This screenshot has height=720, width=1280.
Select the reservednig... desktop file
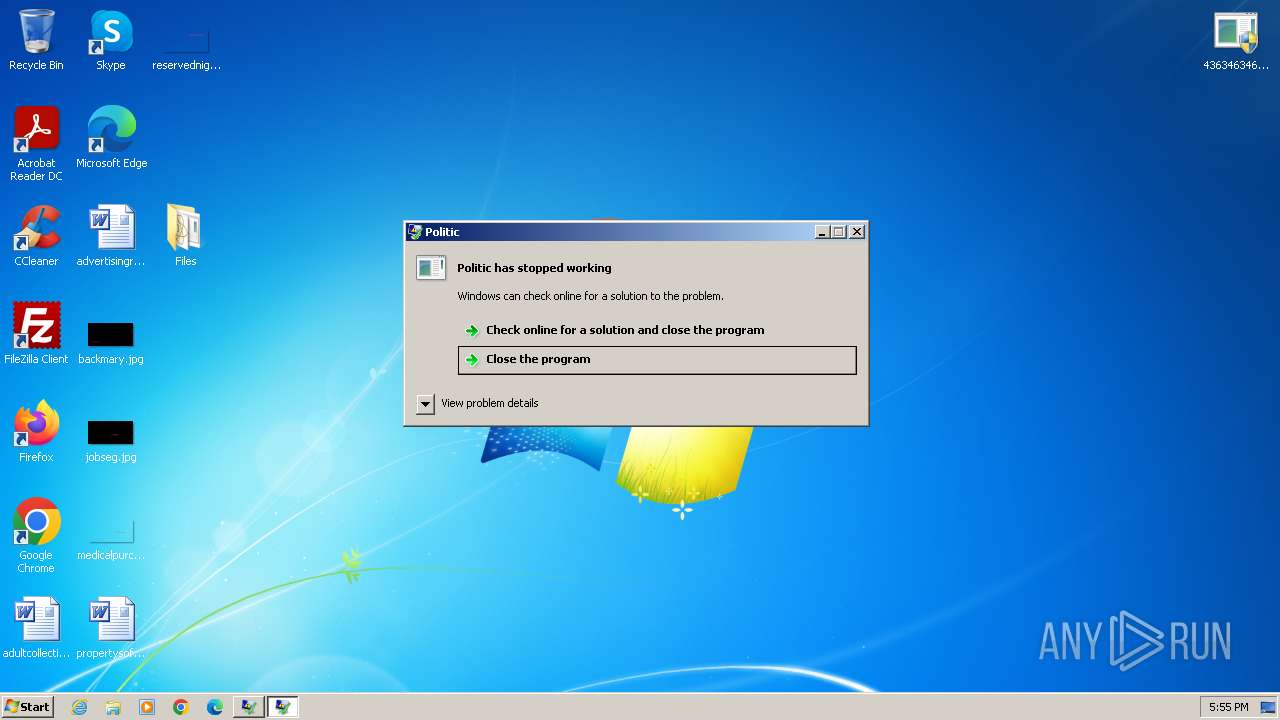pos(186,45)
